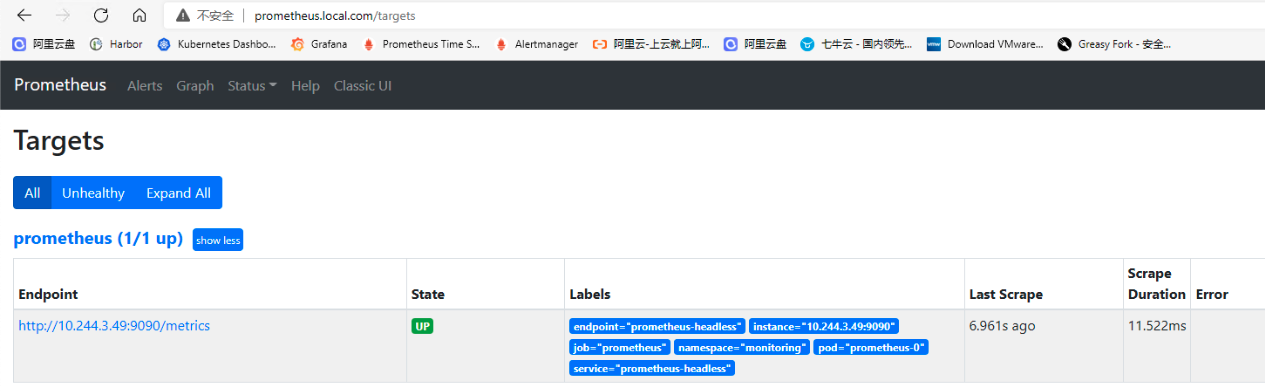1265x391 pixels.
Task: Click the pod="prometheus-0" label badge
Action: pos(871,347)
